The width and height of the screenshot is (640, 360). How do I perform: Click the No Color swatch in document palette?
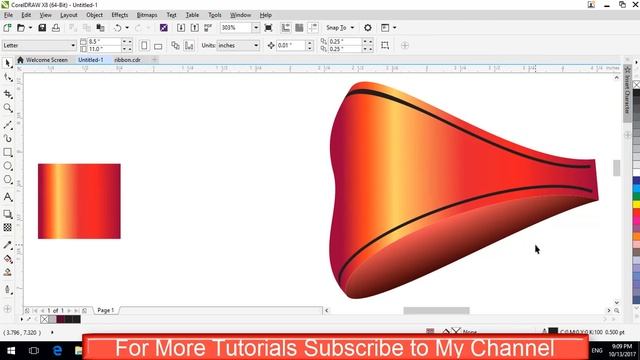(44, 319)
